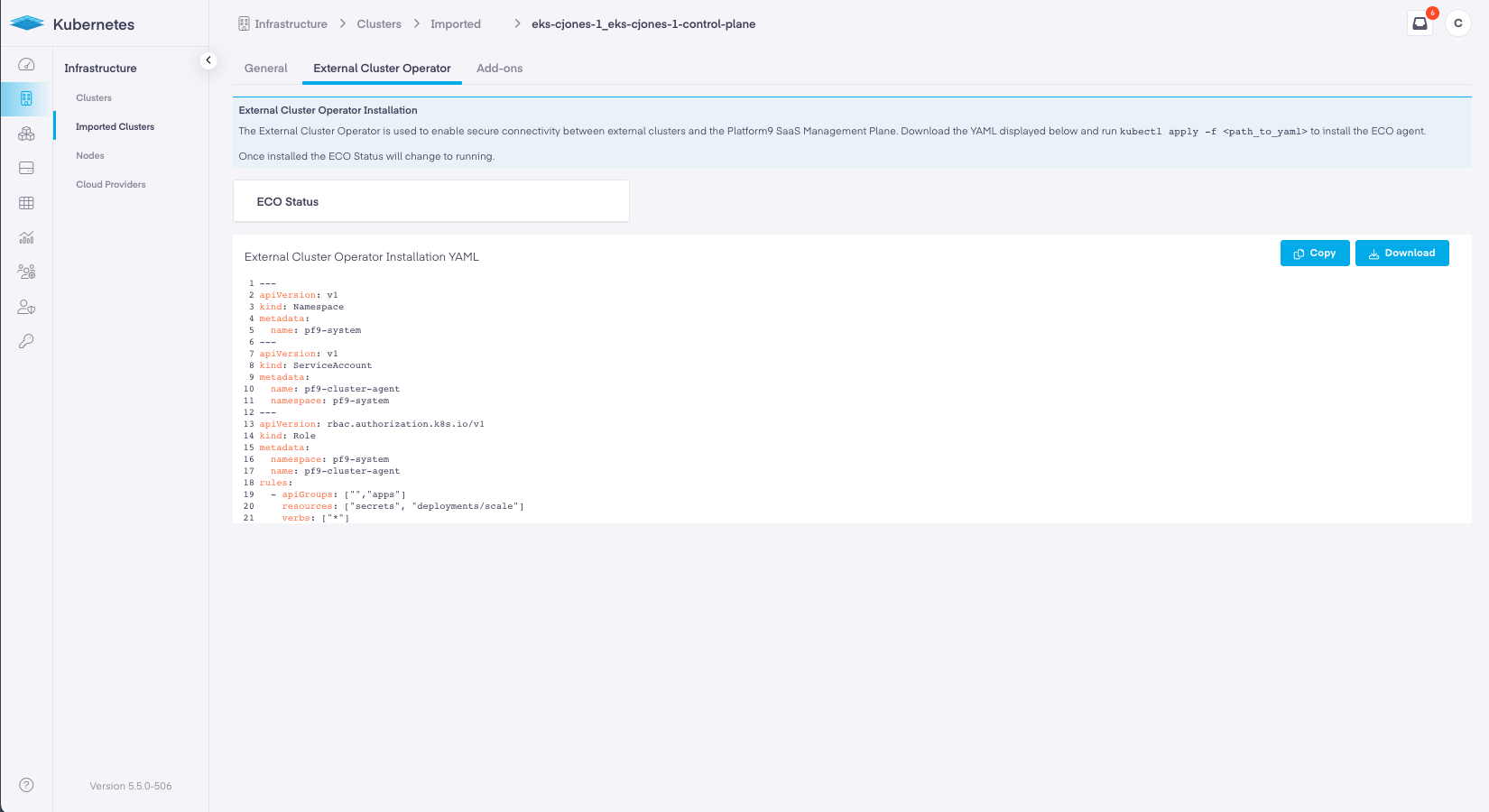Open the dashboard gauge icon in sidebar
The height and width of the screenshot is (812, 1489).
26,64
